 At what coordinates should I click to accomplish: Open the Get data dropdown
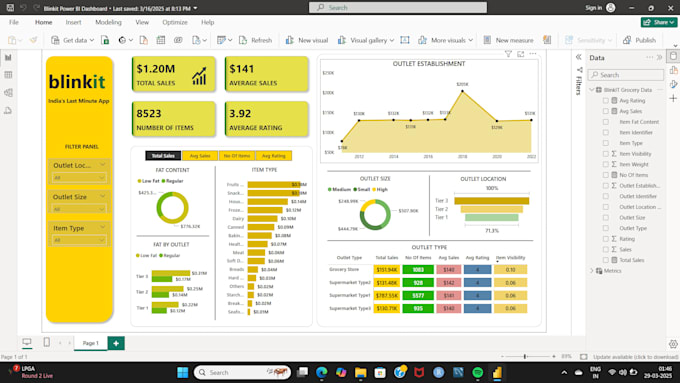pyautogui.click(x=72, y=40)
